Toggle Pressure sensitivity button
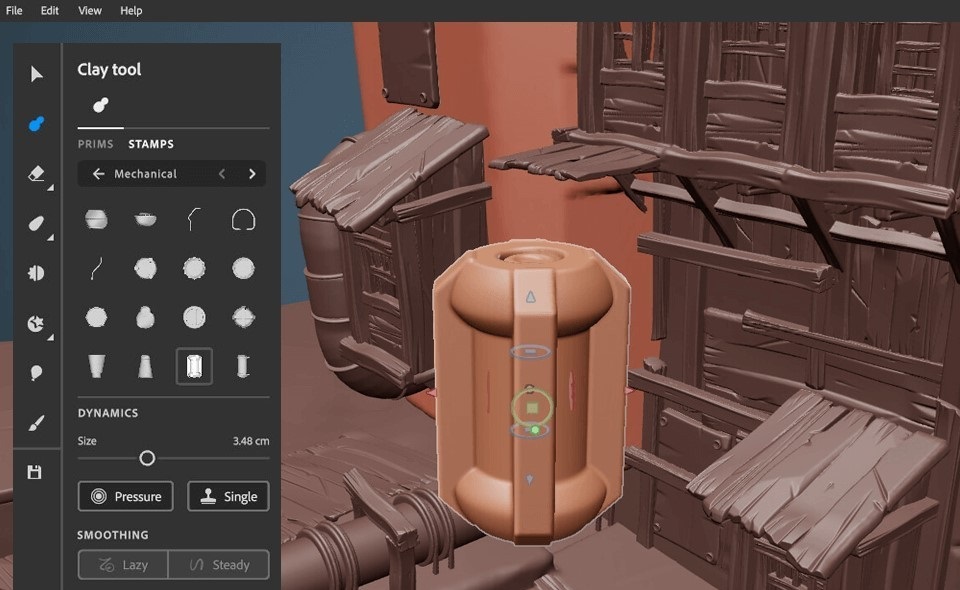The width and height of the screenshot is (960, 590). 126,496
